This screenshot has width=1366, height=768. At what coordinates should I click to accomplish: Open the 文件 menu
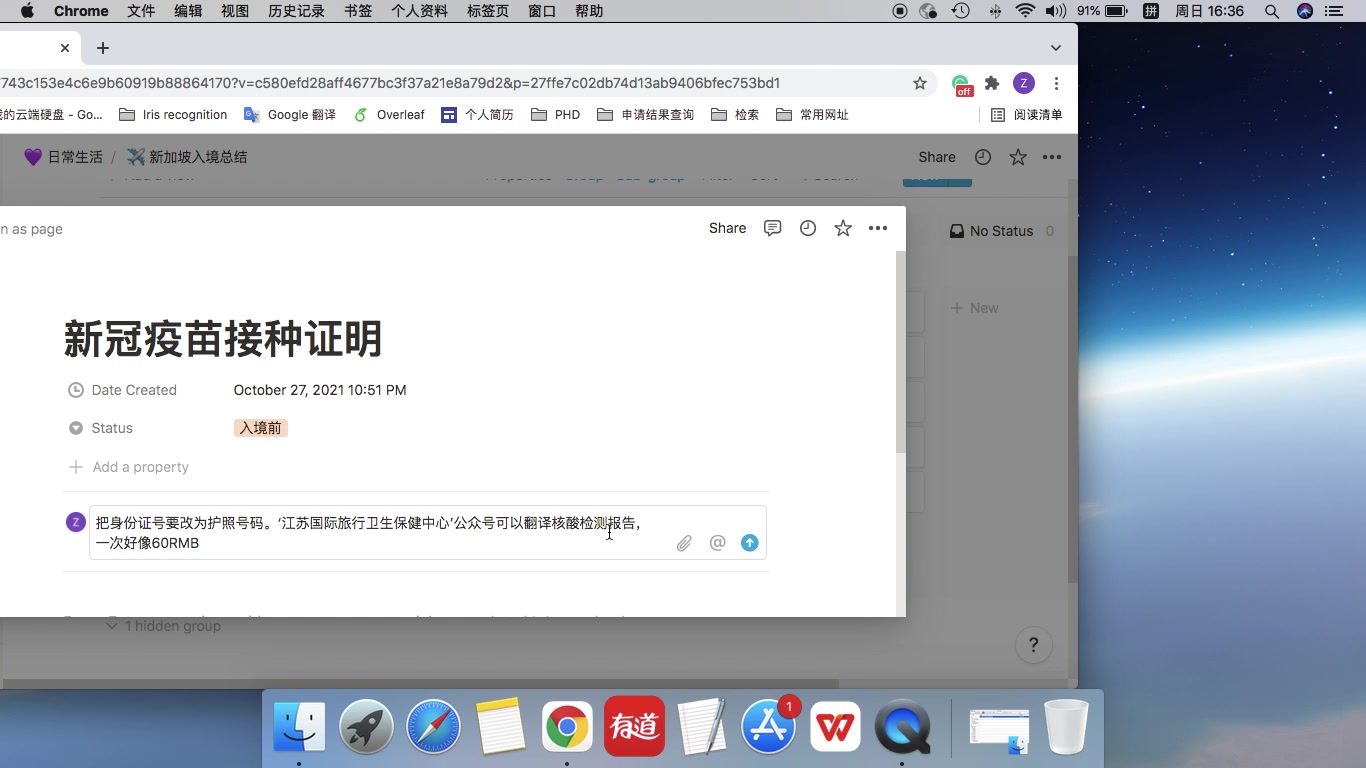pos(141,11)
